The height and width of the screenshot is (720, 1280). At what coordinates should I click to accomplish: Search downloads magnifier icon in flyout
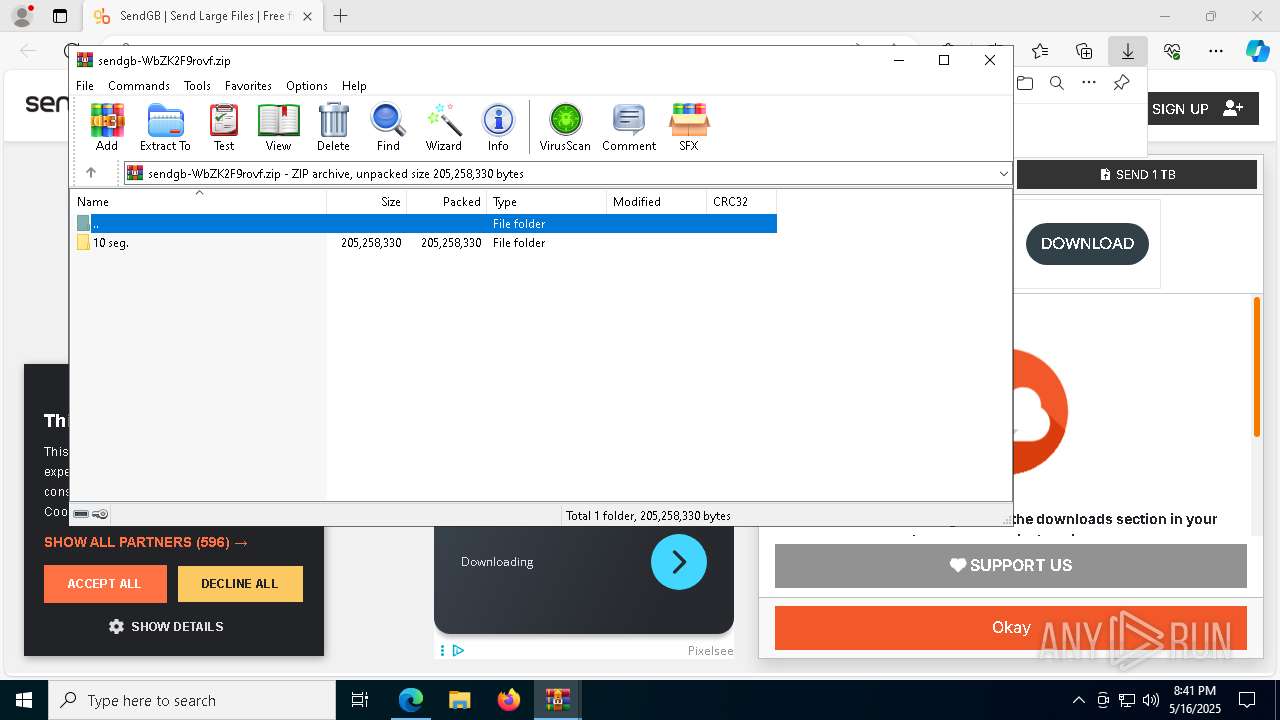click(x=1056, y=83)
